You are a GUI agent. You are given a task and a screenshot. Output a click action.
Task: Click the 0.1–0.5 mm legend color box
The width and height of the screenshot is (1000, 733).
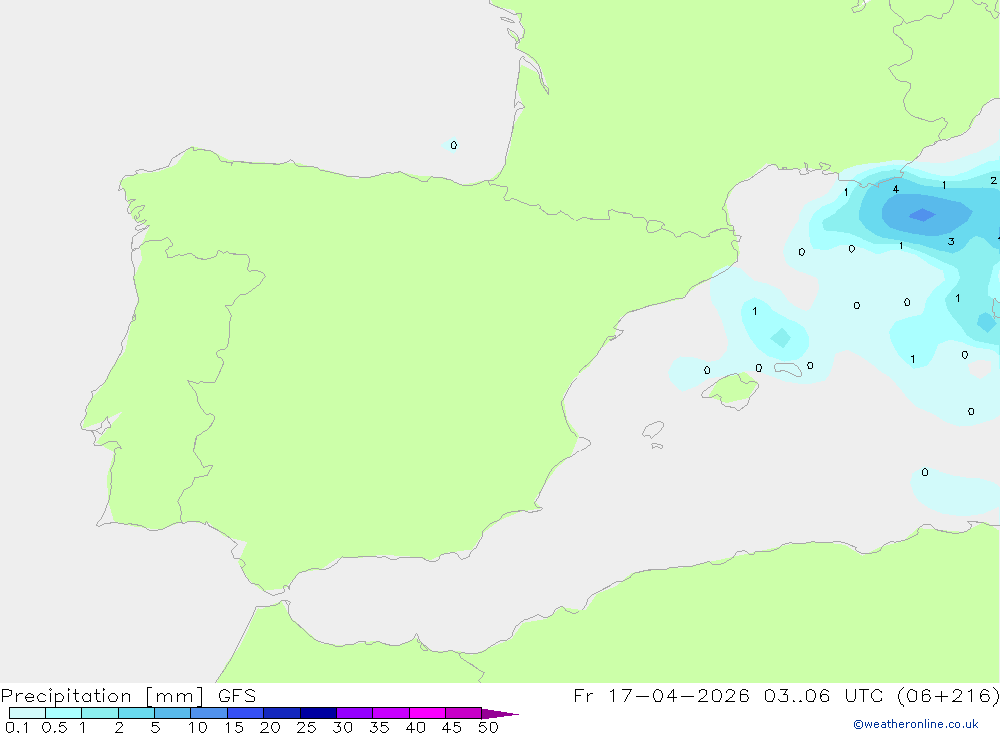coord(27,713)
